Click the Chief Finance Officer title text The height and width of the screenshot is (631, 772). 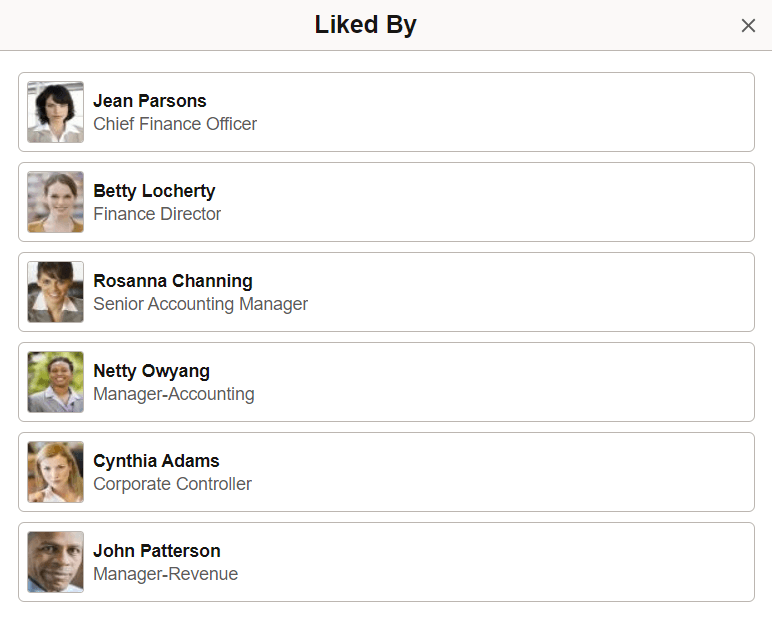tap(175, 124)
